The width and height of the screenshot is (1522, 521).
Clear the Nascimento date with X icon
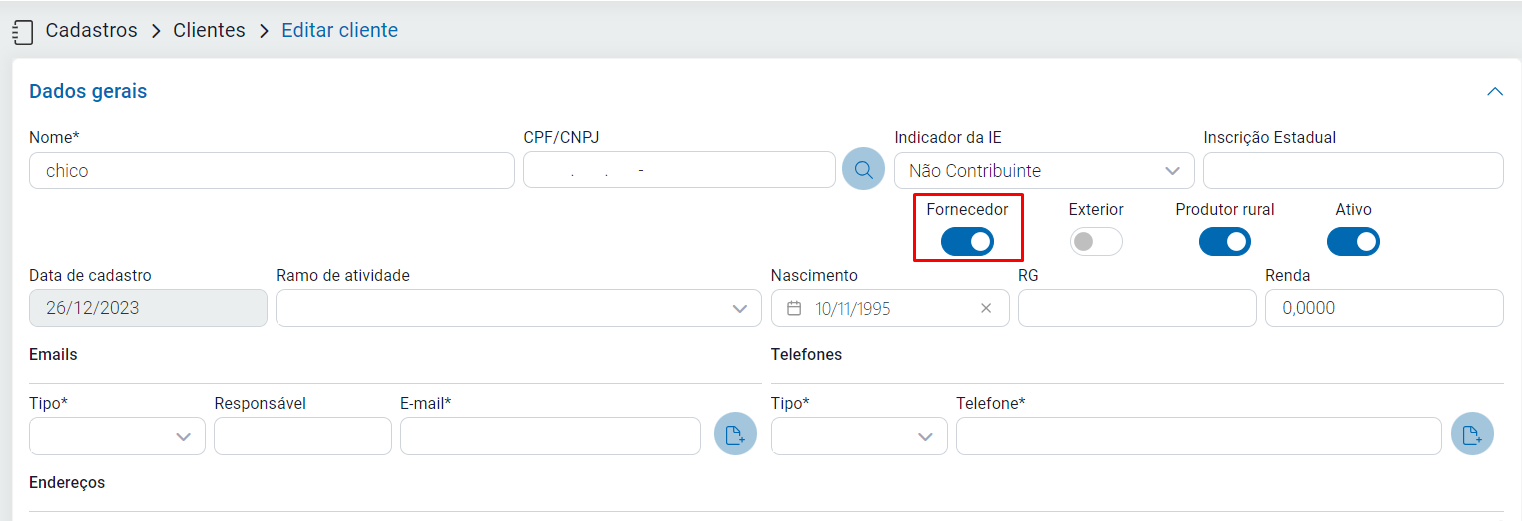coord(986,308)
